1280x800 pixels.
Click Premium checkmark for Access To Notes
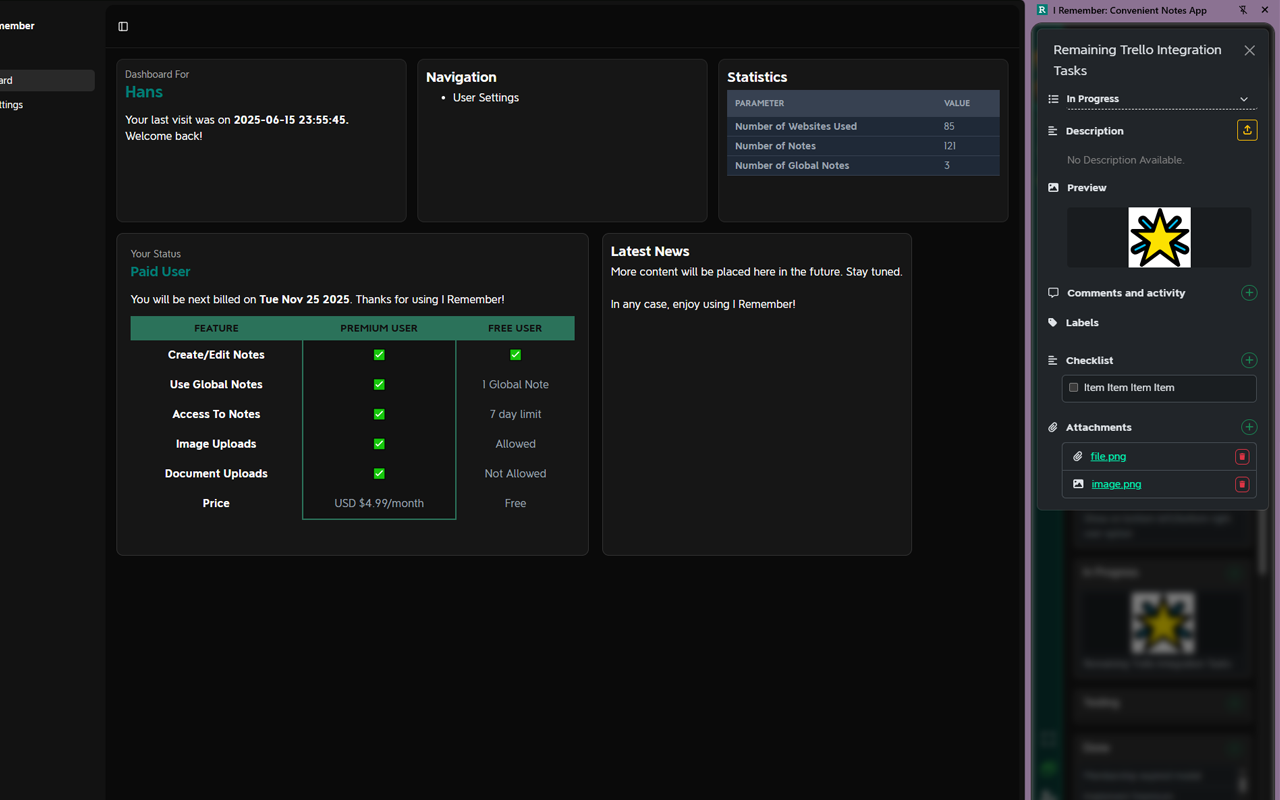coord(379,414)
